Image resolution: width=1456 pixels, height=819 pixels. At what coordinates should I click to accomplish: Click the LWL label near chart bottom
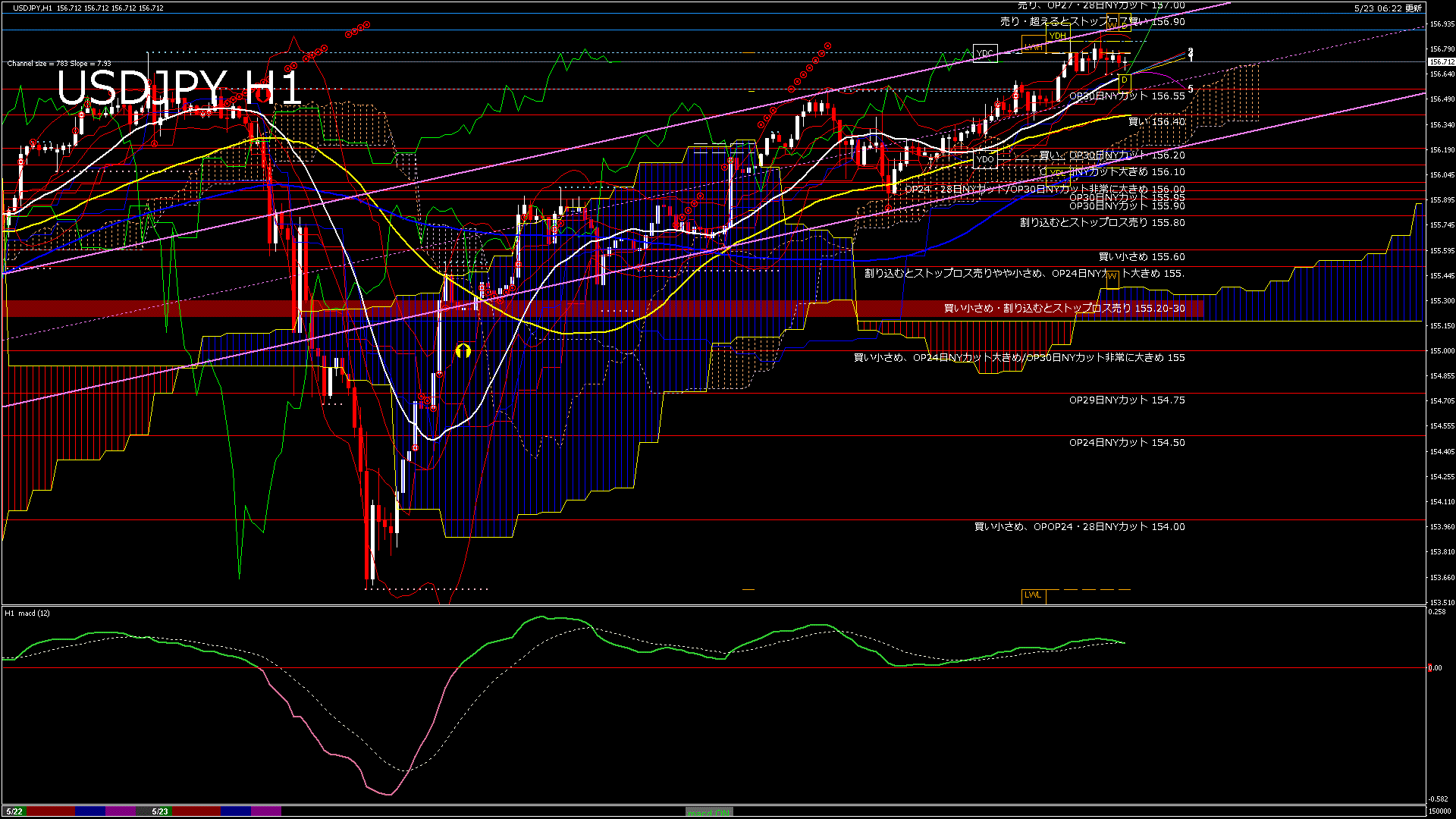tap(1033, 595)
